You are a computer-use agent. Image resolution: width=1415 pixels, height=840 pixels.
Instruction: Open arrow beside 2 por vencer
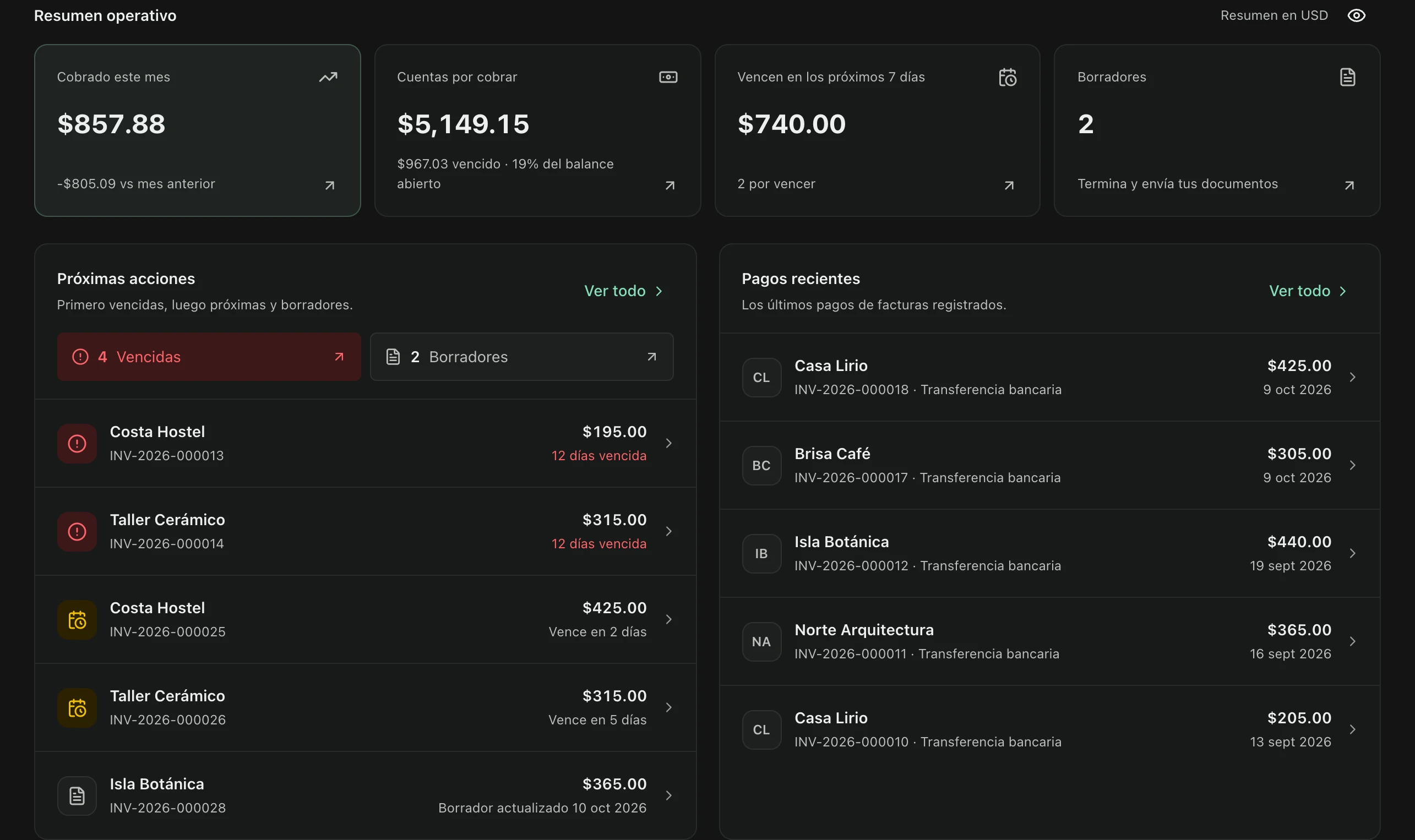coord(1009,186)
